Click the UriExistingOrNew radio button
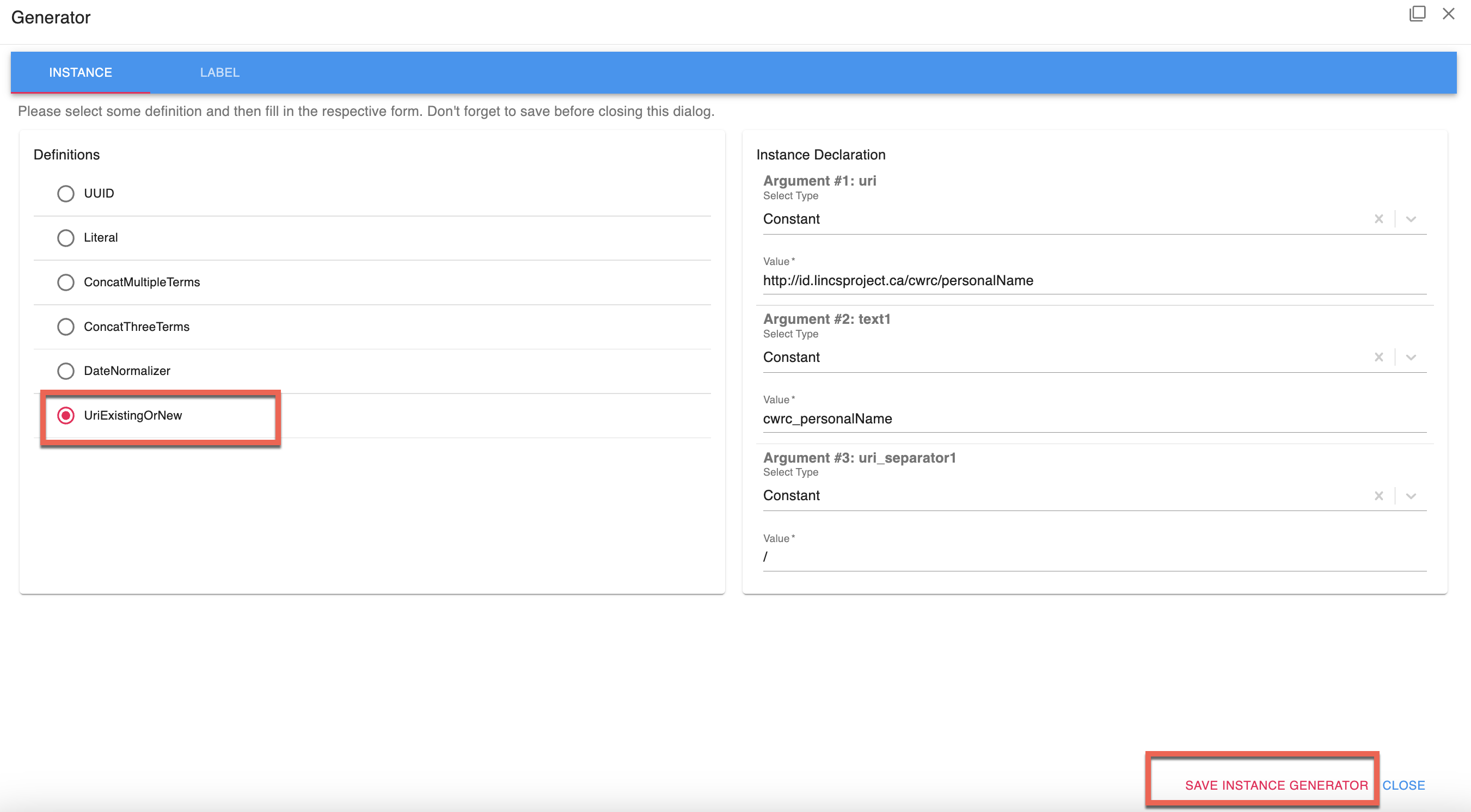The width and height of the screenshot is (1471, 812). (66, 416)
